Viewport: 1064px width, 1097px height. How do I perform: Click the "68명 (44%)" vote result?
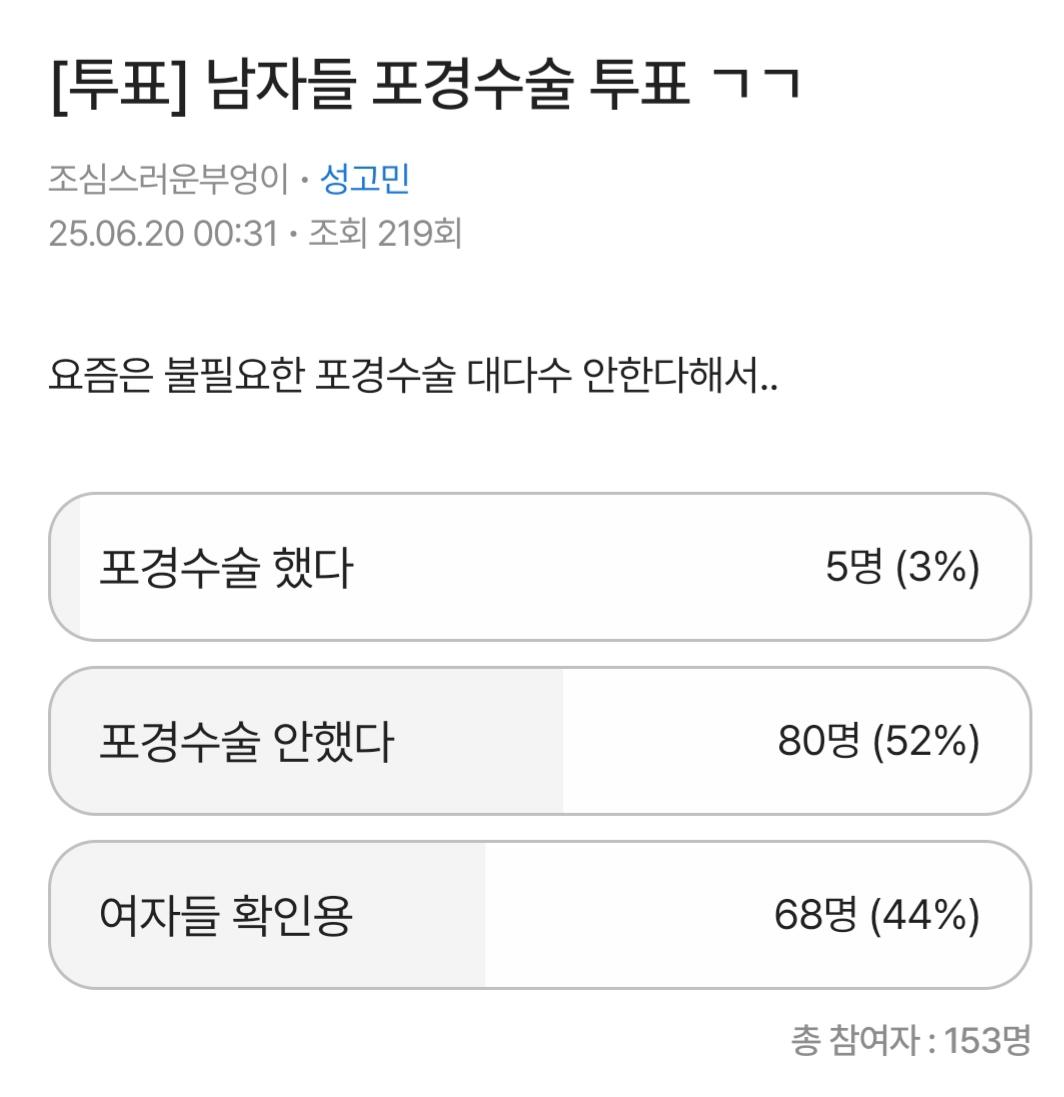point(876,916)
